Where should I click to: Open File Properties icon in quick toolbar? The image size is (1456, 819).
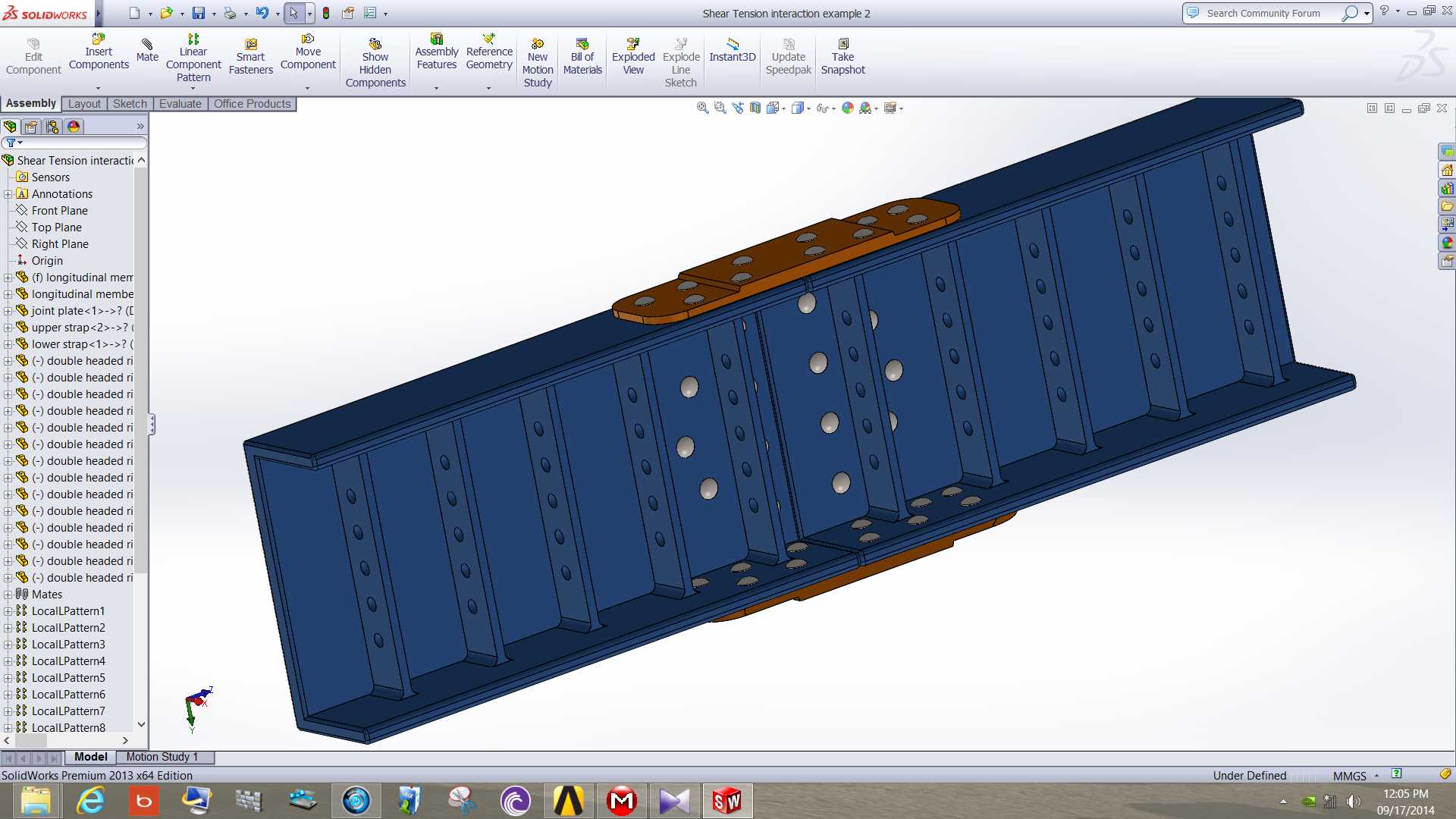click(x=348, y=13)
